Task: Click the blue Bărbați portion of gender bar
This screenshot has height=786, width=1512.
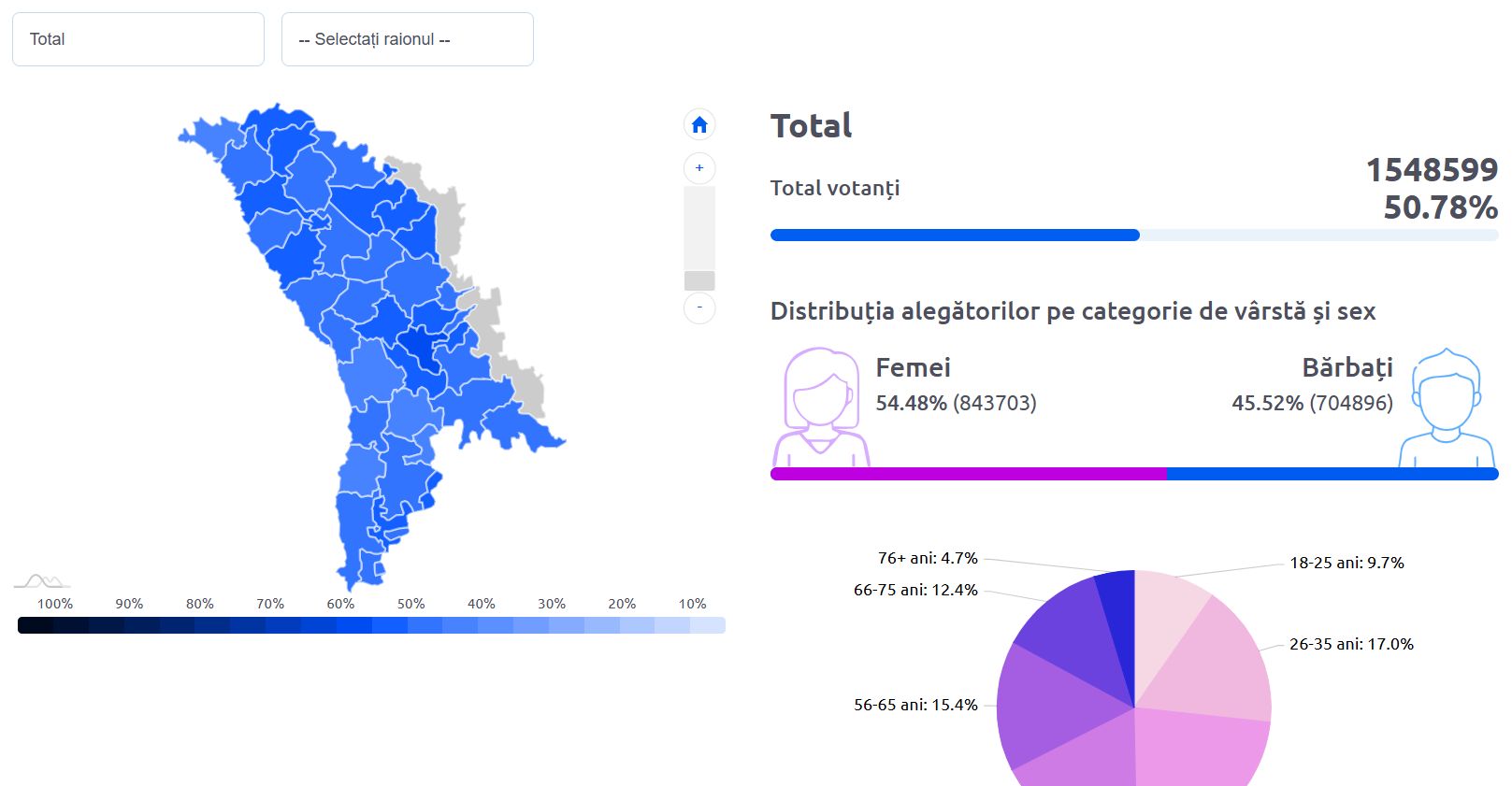Action: click(1332, 474)
